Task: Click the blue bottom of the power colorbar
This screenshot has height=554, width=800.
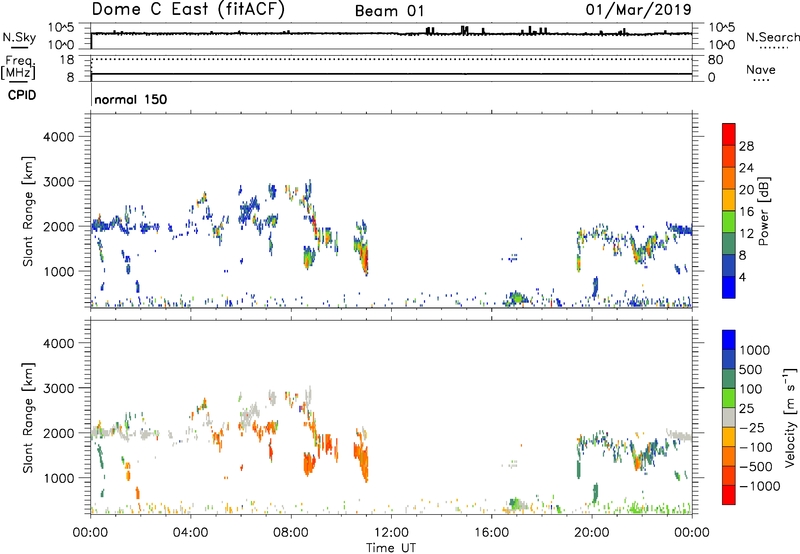Action: pyautogui.click(x=729, y=287)
